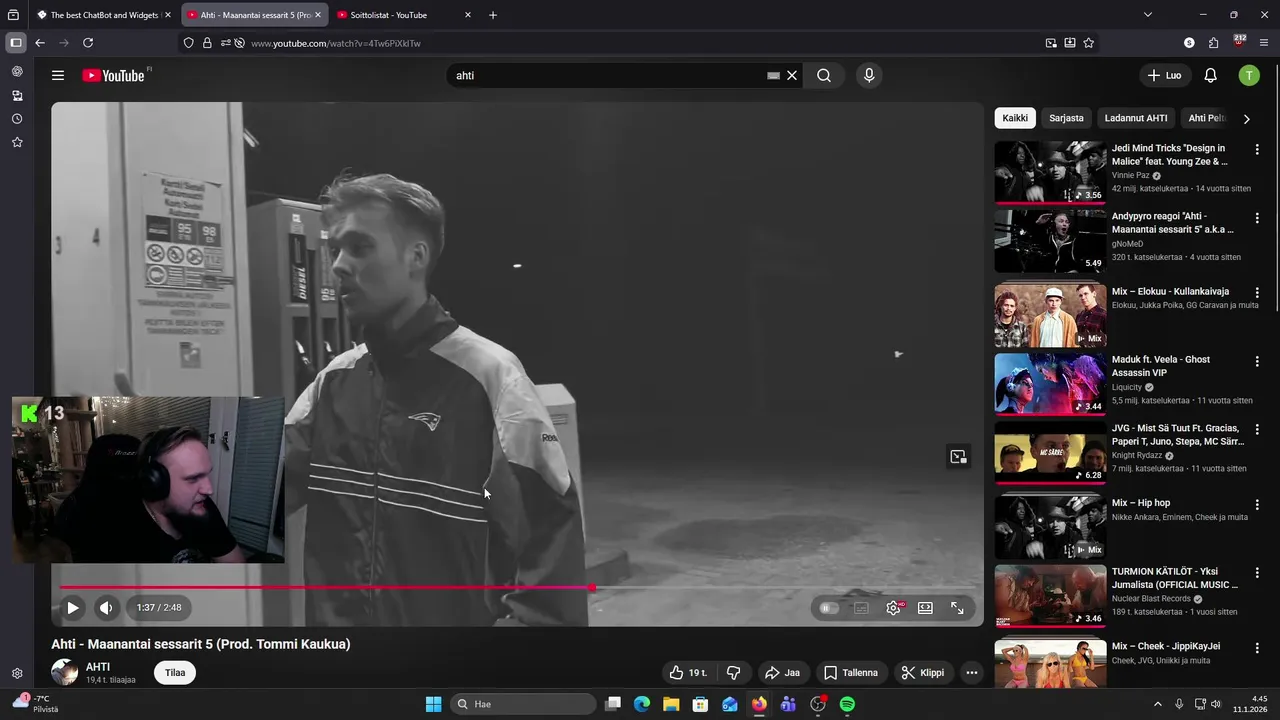Subscribe with the Tilaa button

[175, 673]
